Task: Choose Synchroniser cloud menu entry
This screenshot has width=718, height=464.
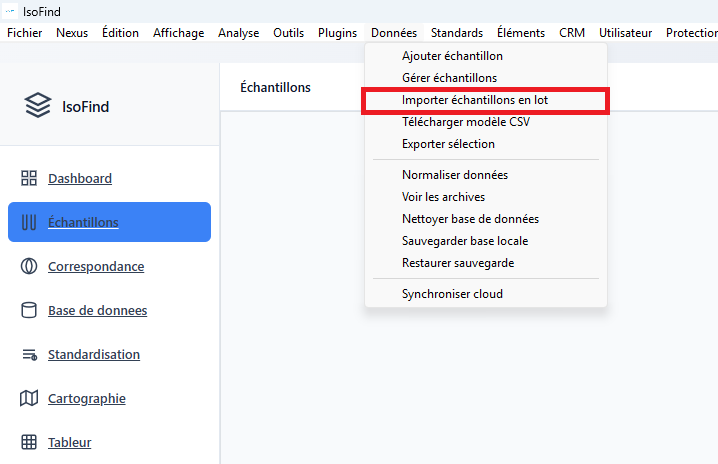Action: tap(452, 294)
